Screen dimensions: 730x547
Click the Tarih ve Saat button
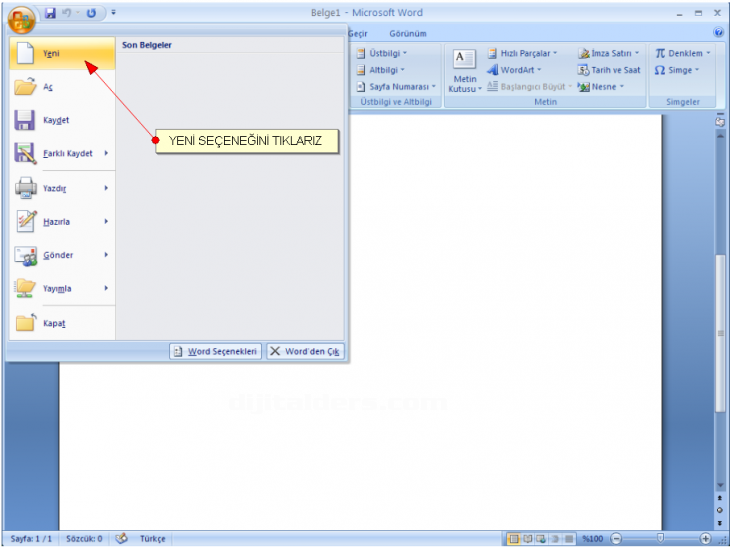(609, 70)
